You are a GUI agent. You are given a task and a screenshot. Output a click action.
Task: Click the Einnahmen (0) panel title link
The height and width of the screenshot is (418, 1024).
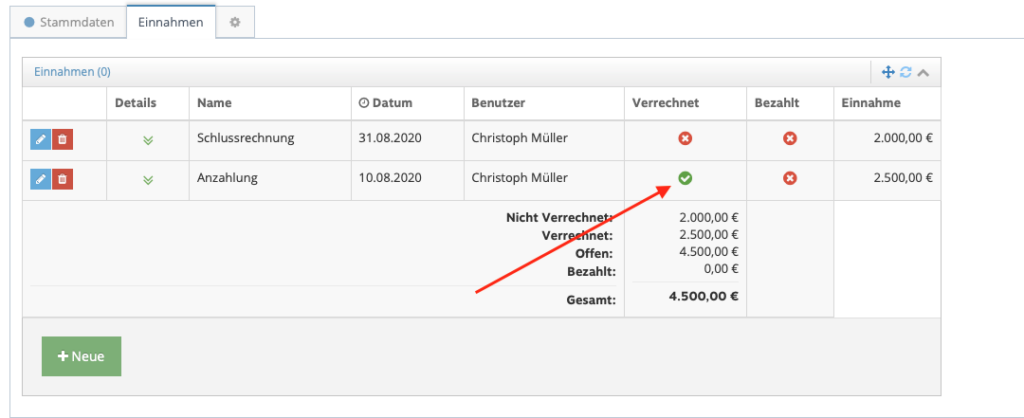coord(72,72)
